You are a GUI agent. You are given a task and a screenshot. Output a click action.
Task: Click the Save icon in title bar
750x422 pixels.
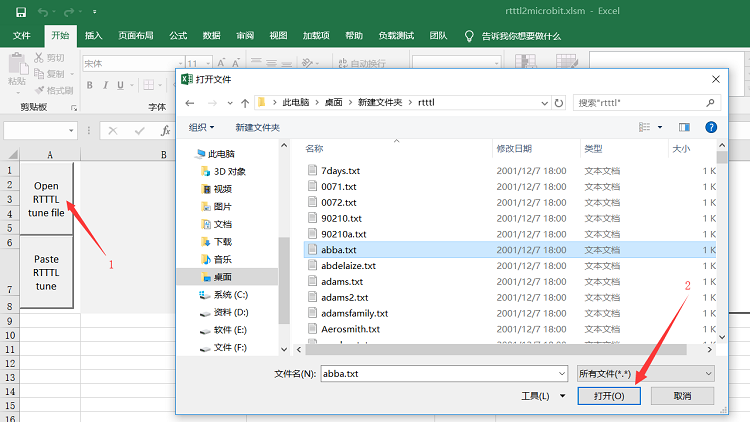(21, 12)
